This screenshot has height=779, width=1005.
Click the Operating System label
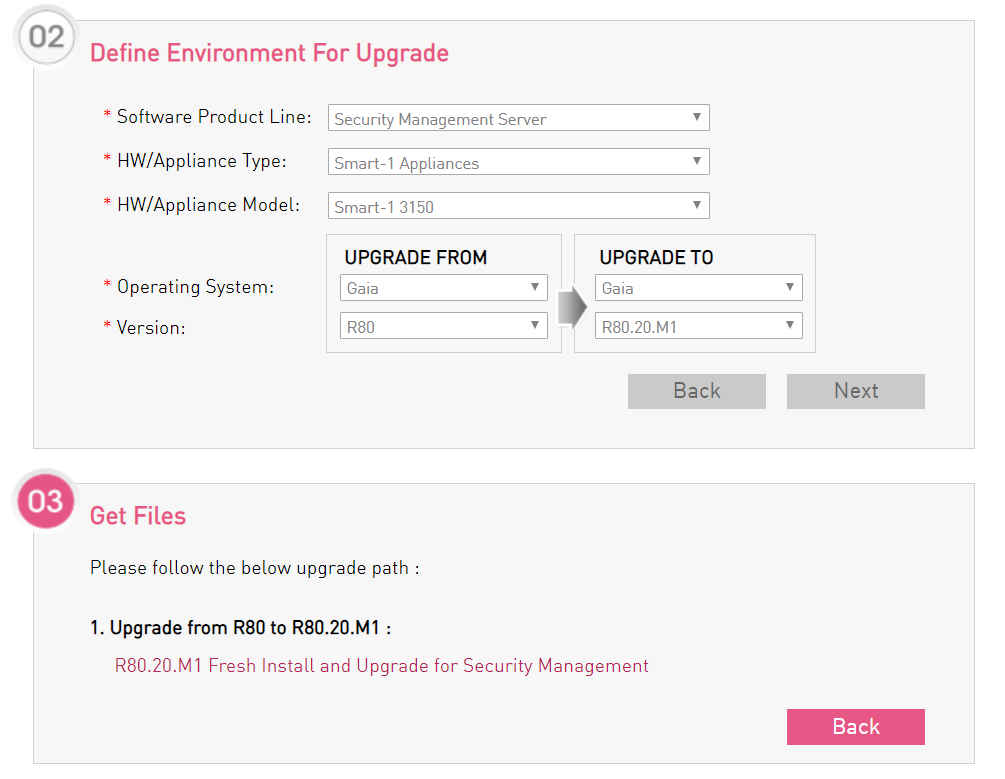(195, 287)
